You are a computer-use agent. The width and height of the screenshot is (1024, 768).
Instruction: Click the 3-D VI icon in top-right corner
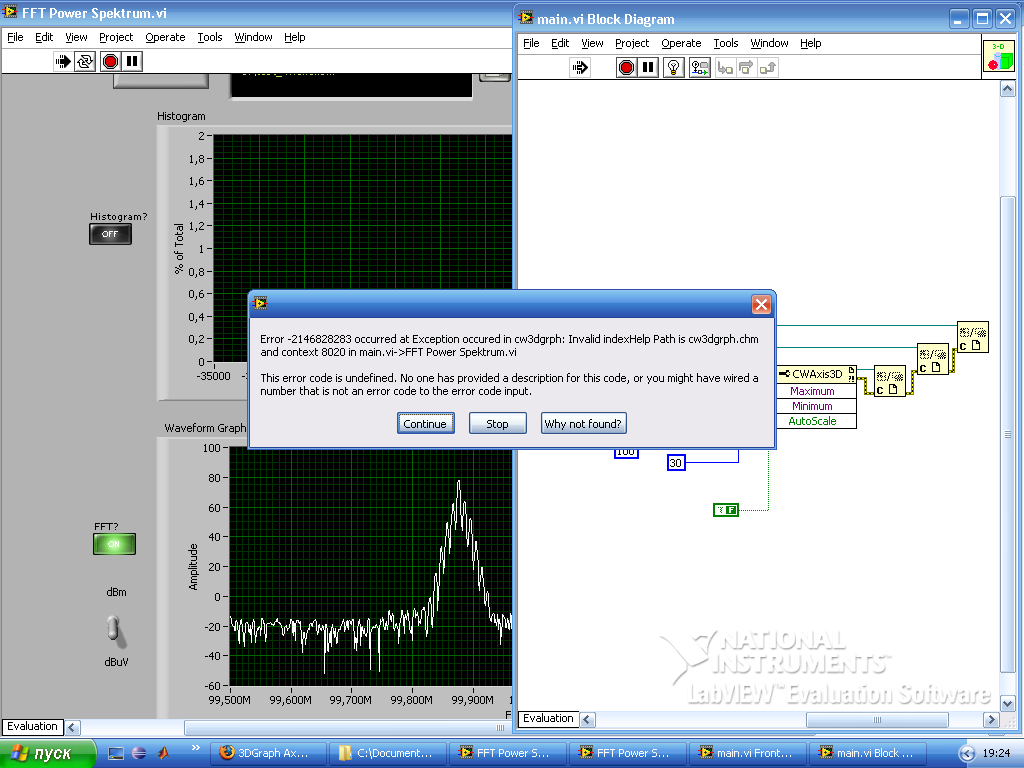[998, 57]
